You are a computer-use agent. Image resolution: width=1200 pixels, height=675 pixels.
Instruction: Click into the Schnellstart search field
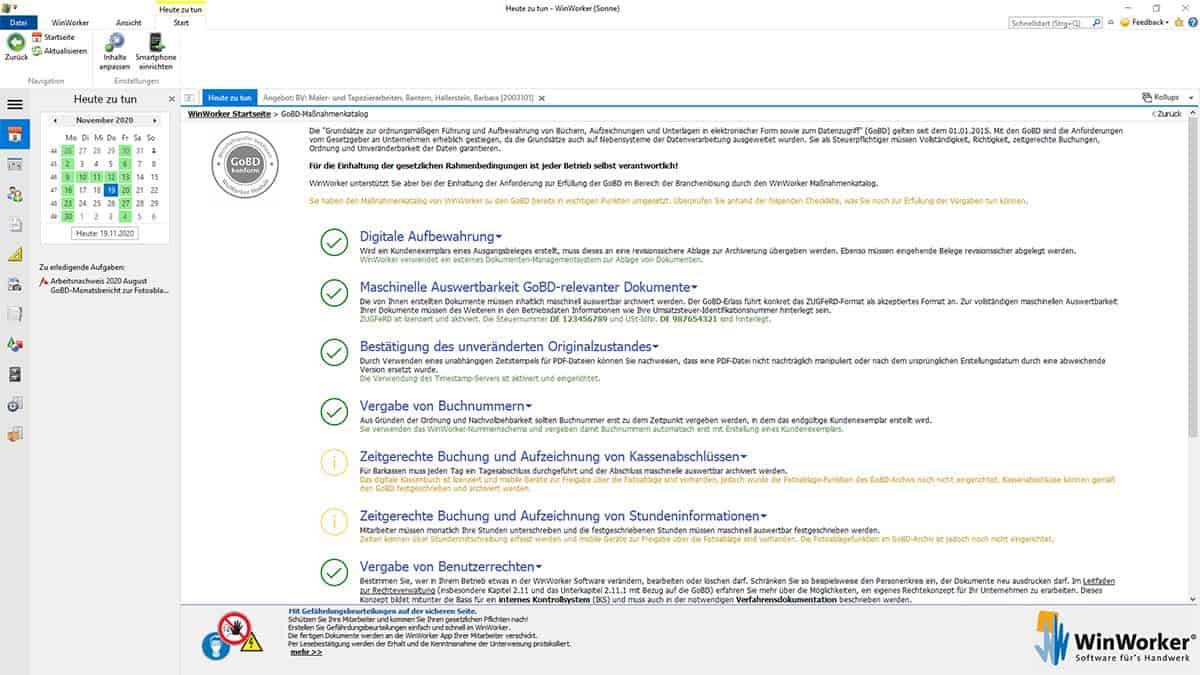pos(1055,22)
